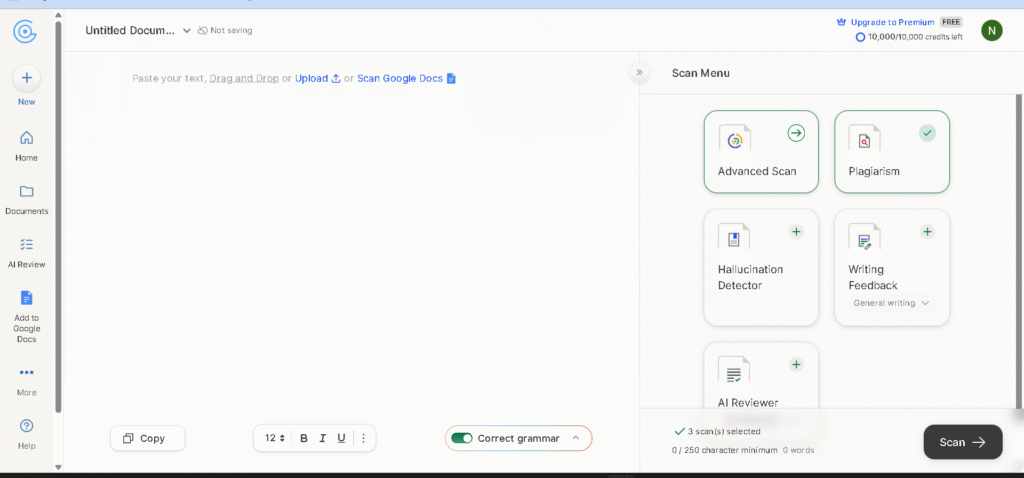
Task: Click the FREE plan badge
Action: [951, 22]
